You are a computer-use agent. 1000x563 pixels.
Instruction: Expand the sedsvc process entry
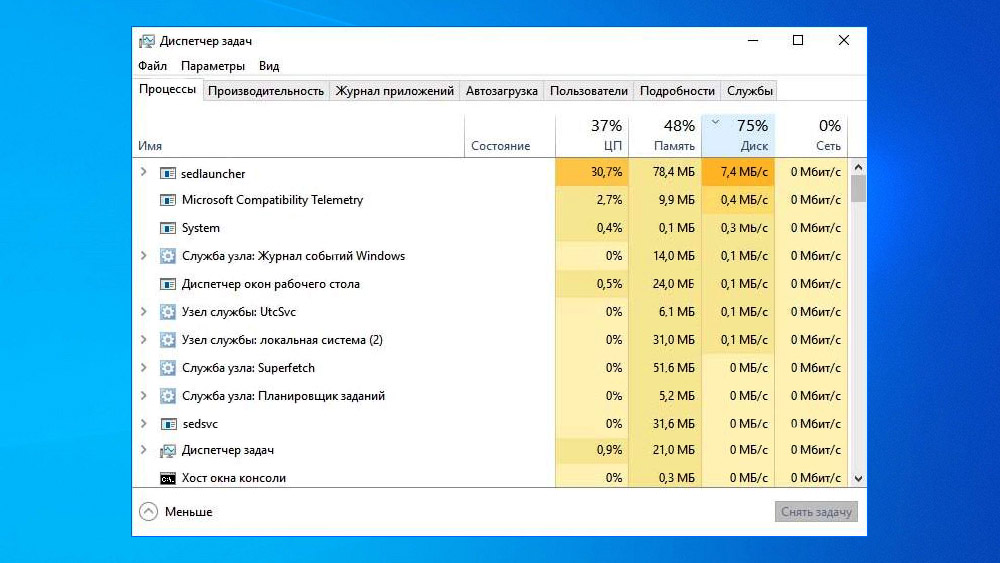pyautogui.click(x=144, y=423)
